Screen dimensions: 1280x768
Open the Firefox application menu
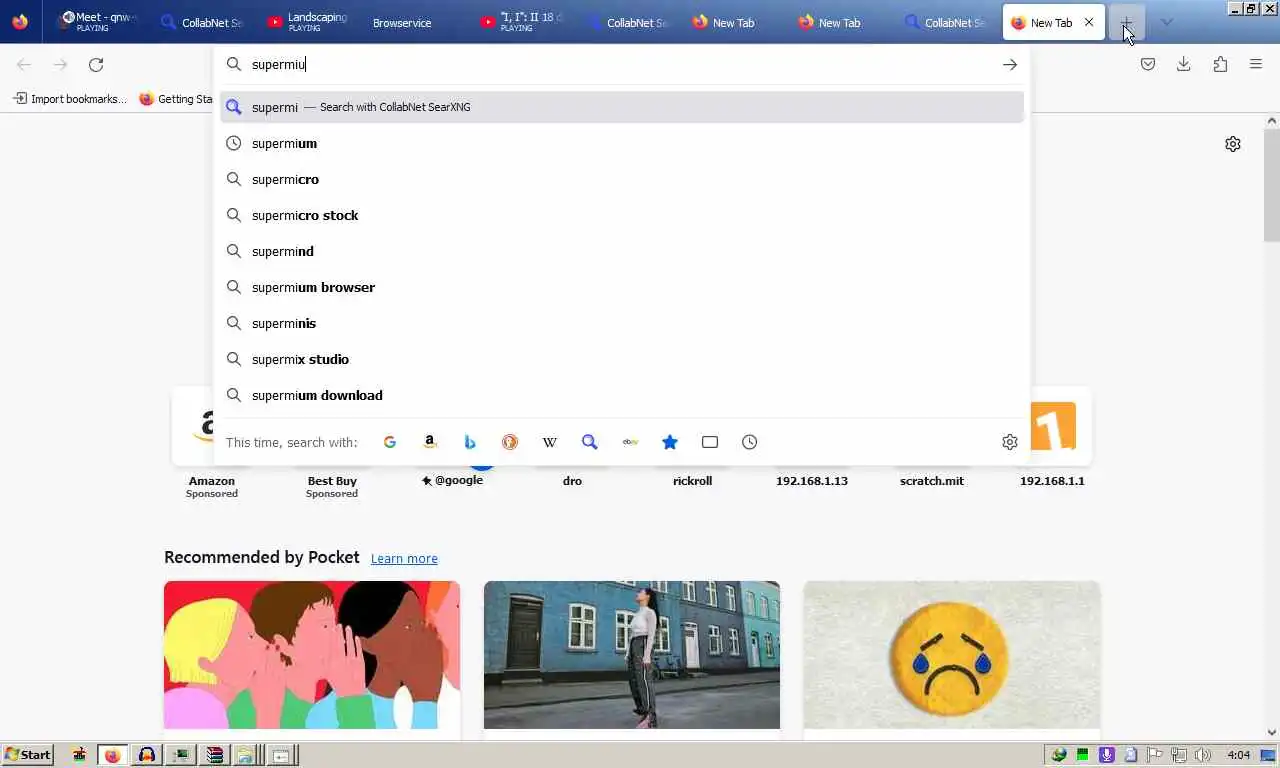coord(1256,64)
